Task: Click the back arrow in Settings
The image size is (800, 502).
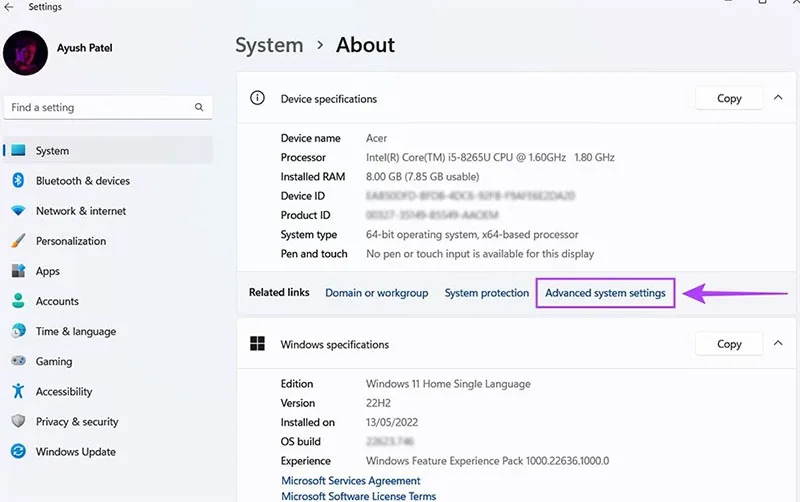Action: [x=9, y=7]
